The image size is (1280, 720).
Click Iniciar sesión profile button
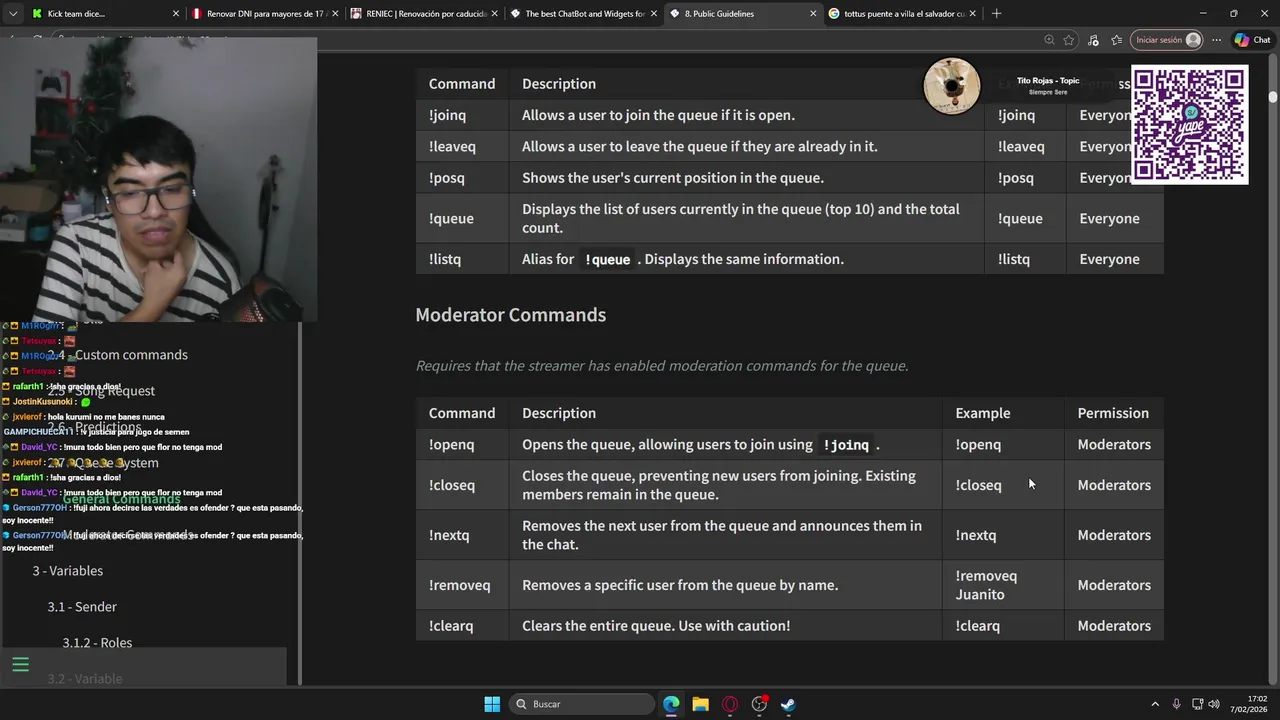(x=1168, y=40)
